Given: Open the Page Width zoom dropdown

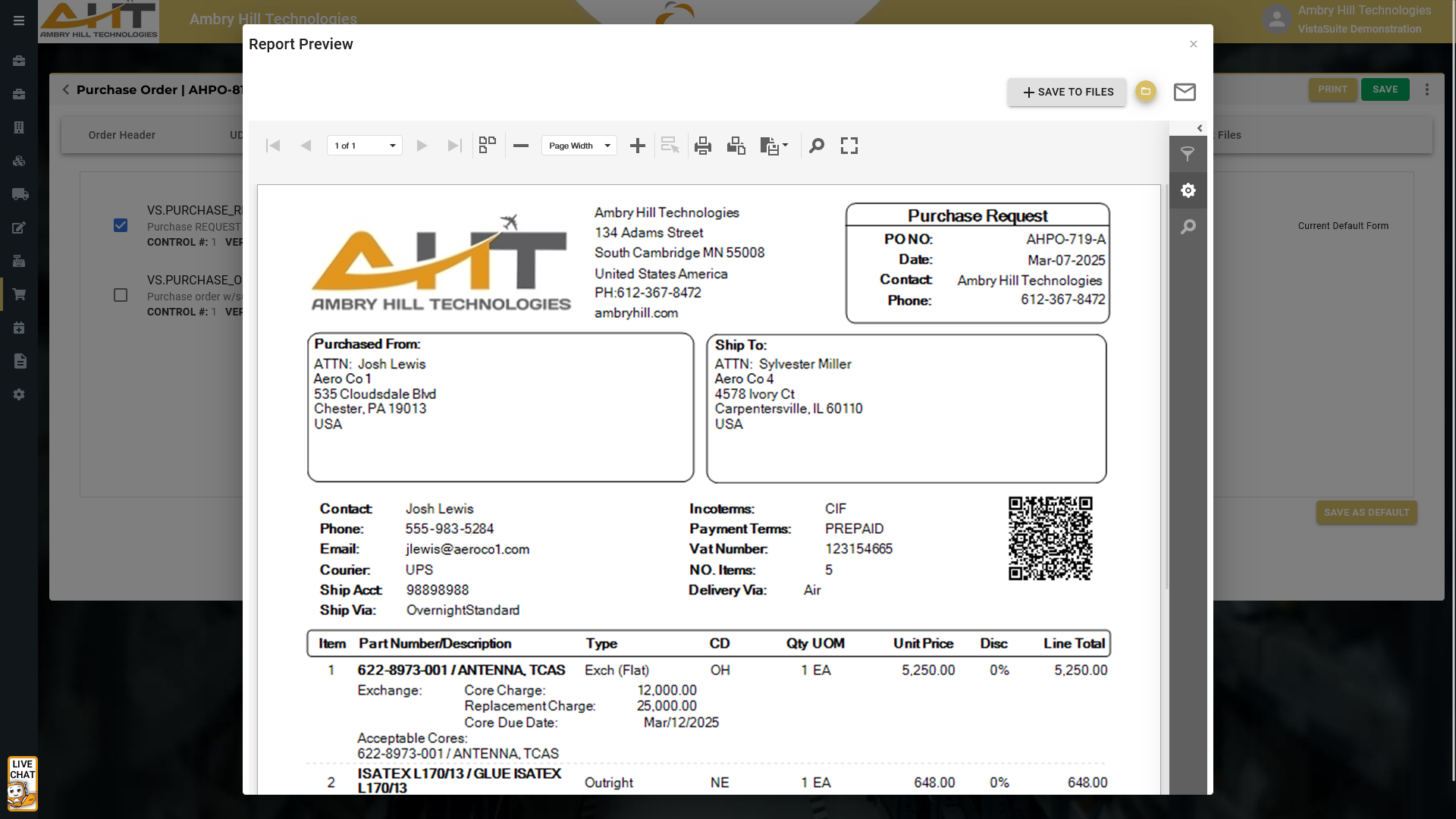Looking at the screenshot, I should pos(579,146).
